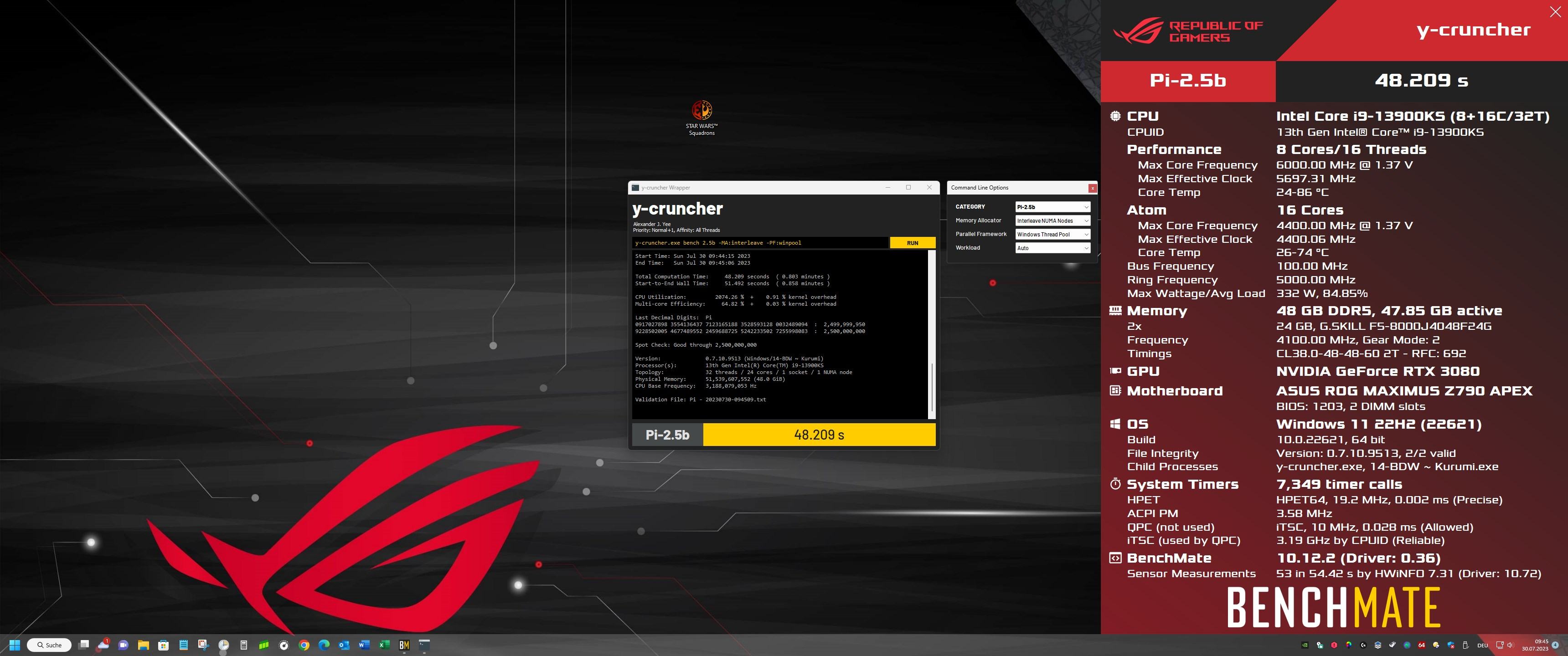Open the NVIDIA tray icon

(1305, 645)
